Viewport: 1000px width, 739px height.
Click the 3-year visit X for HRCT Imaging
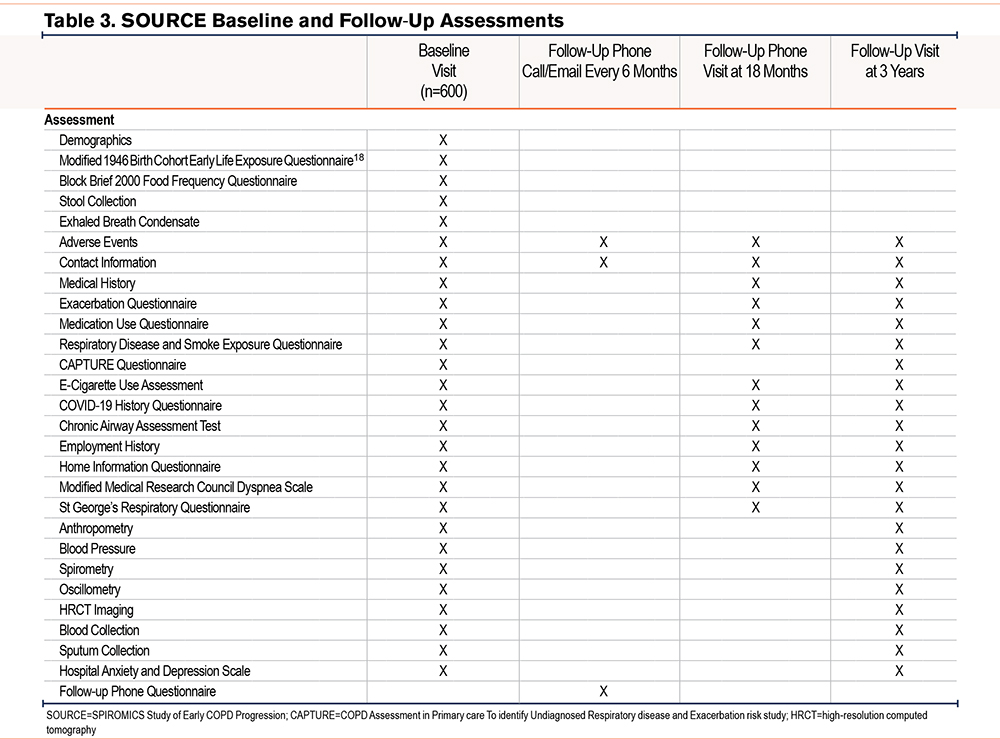point(899,610)
